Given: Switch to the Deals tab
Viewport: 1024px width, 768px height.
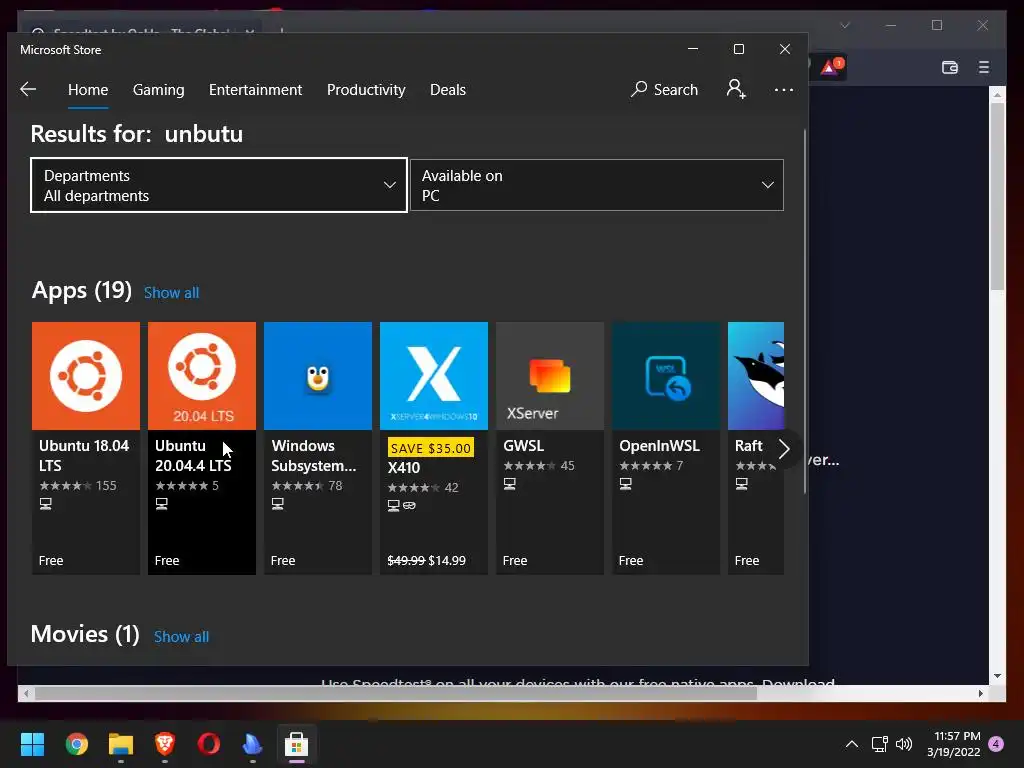Looking at the screenshot, I should (447, 90).
